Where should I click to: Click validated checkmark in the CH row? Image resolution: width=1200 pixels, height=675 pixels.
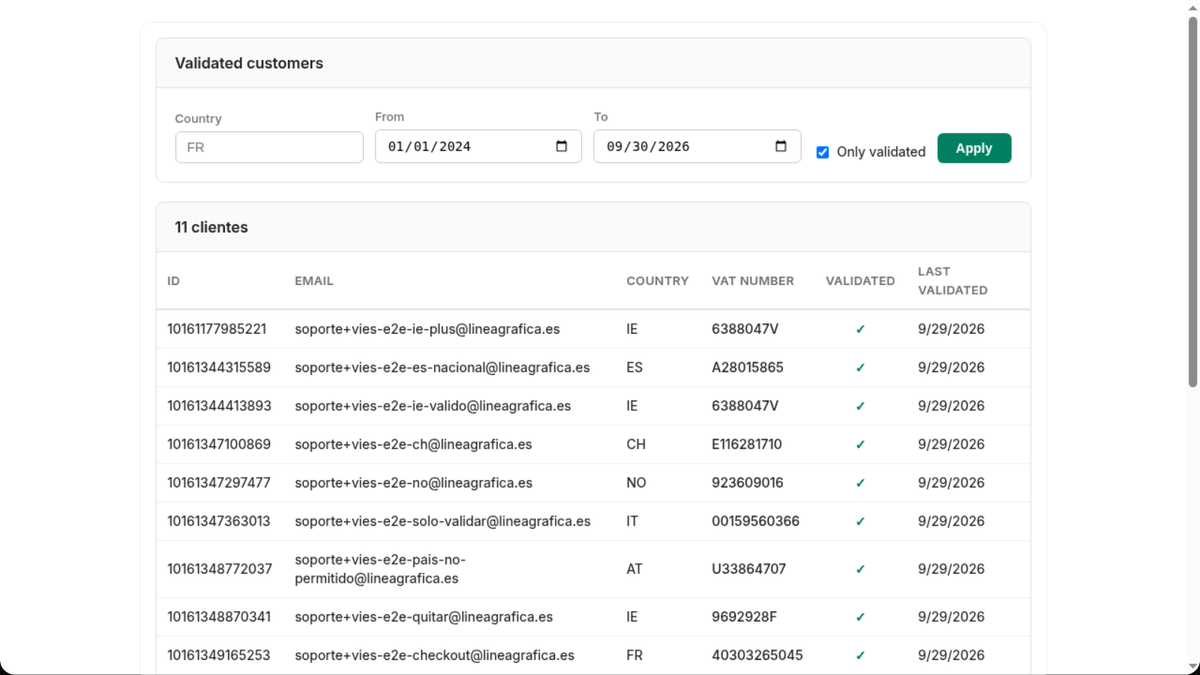tap(860, 445)
